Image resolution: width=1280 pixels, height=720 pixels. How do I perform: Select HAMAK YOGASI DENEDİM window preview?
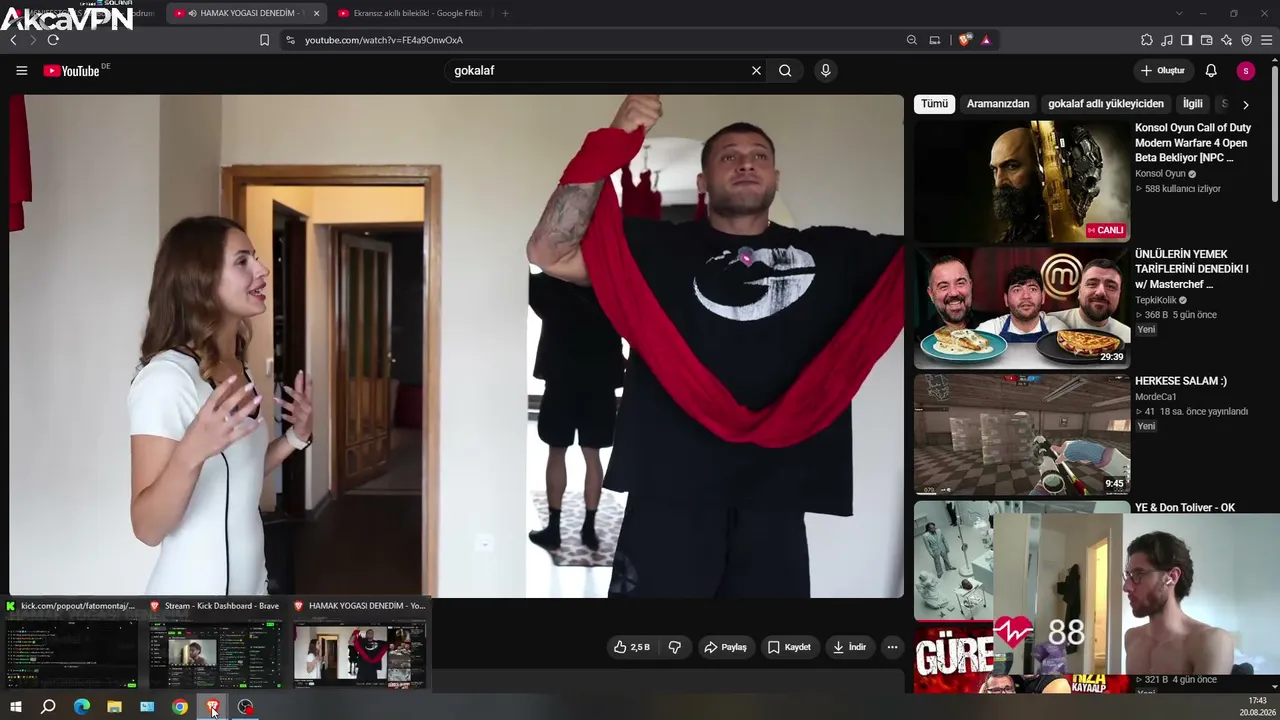click(x=359, y=644)
